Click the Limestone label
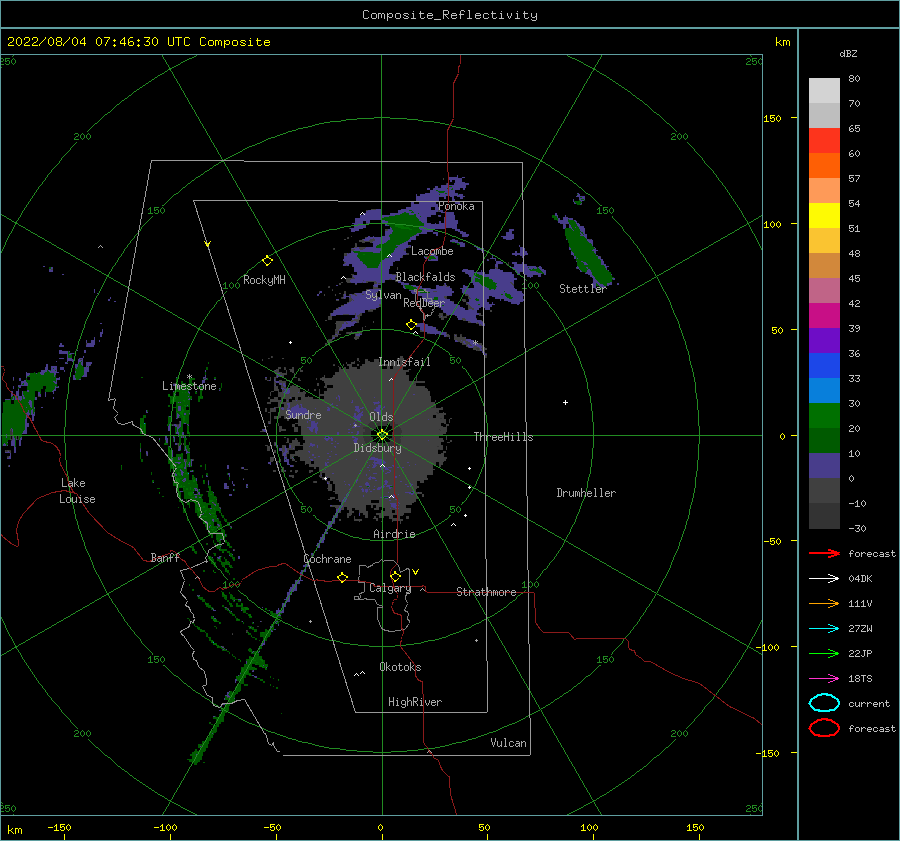 coord(189,386)
